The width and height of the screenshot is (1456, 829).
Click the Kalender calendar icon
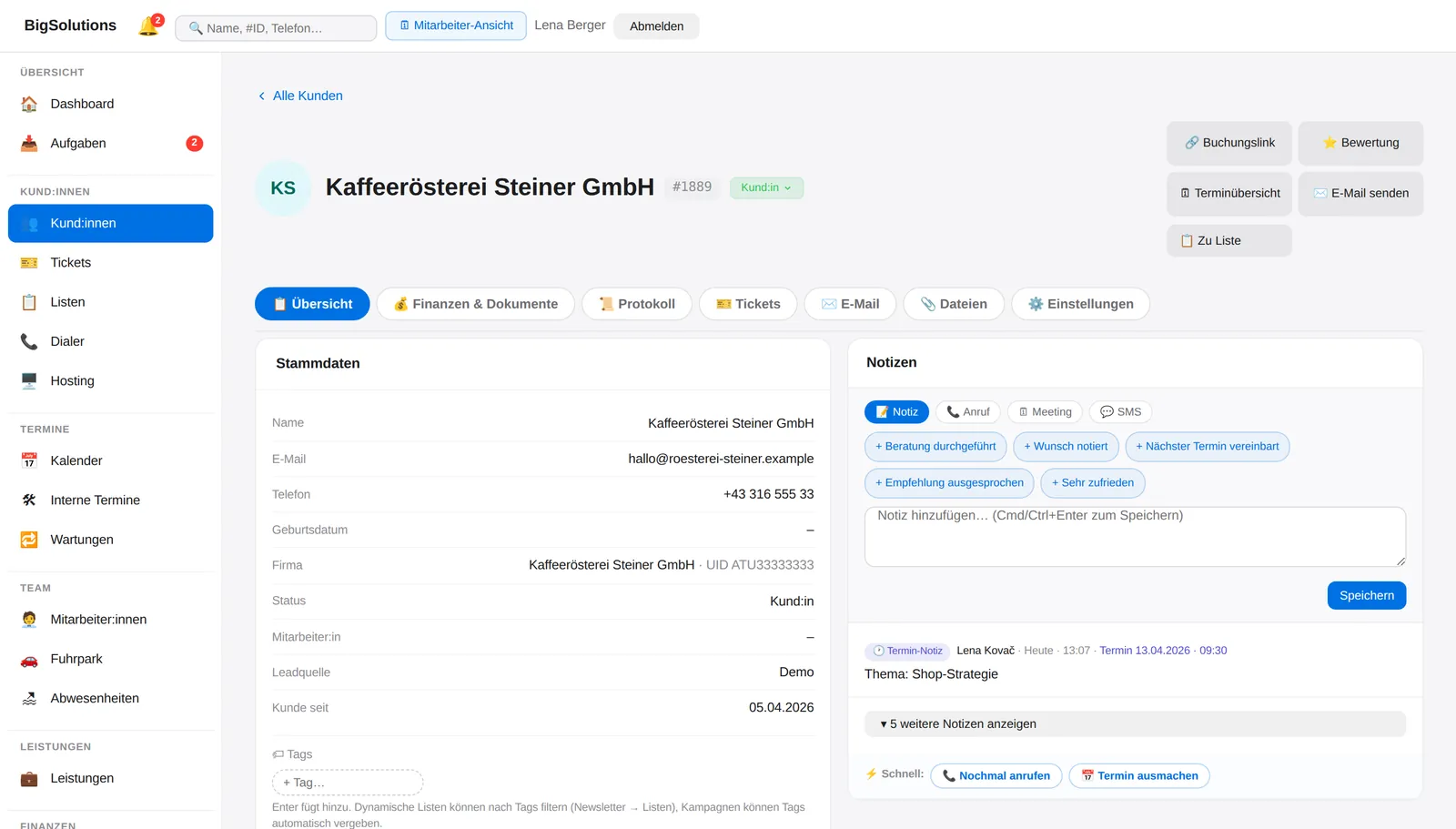coord(29,460)
